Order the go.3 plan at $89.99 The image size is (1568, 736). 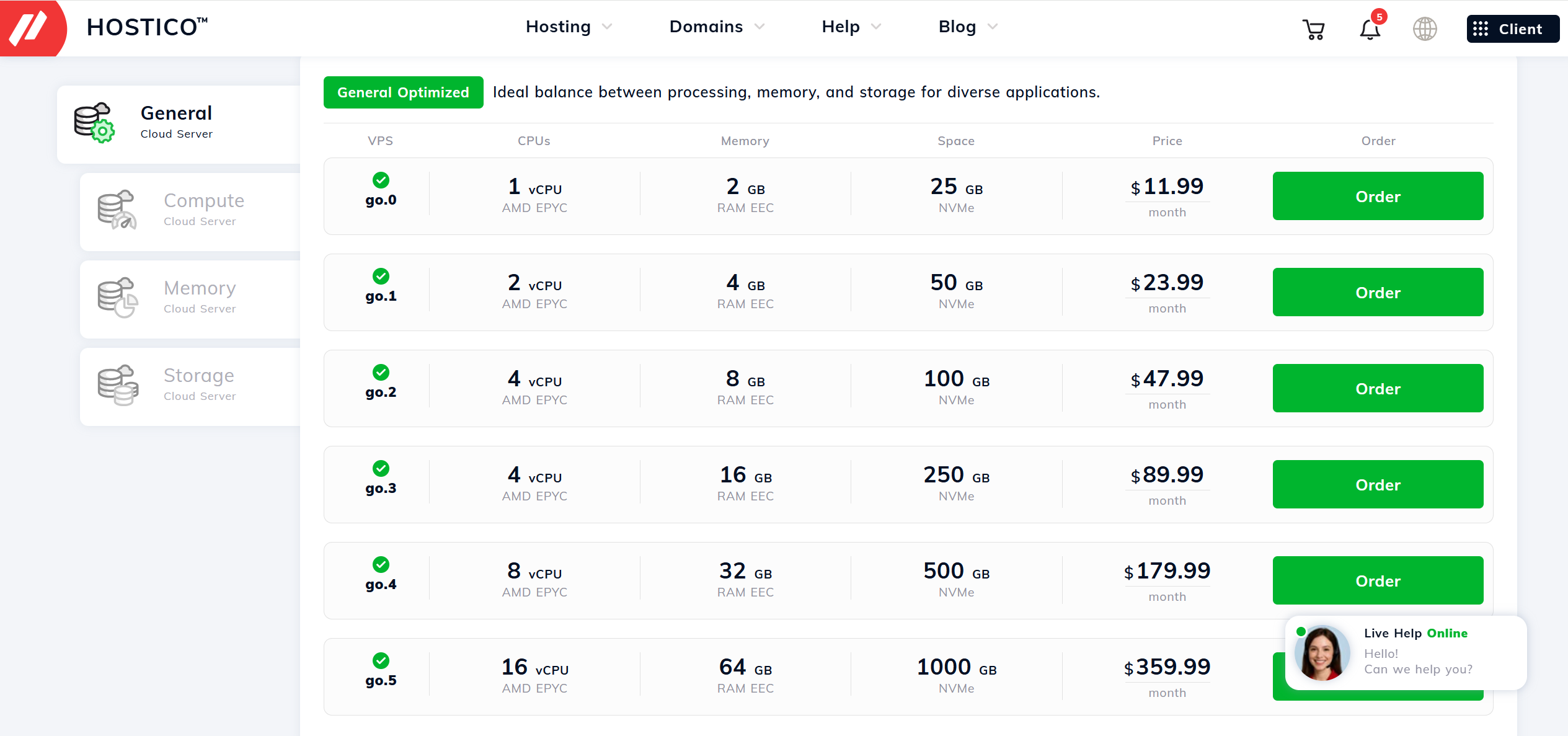1378,484
